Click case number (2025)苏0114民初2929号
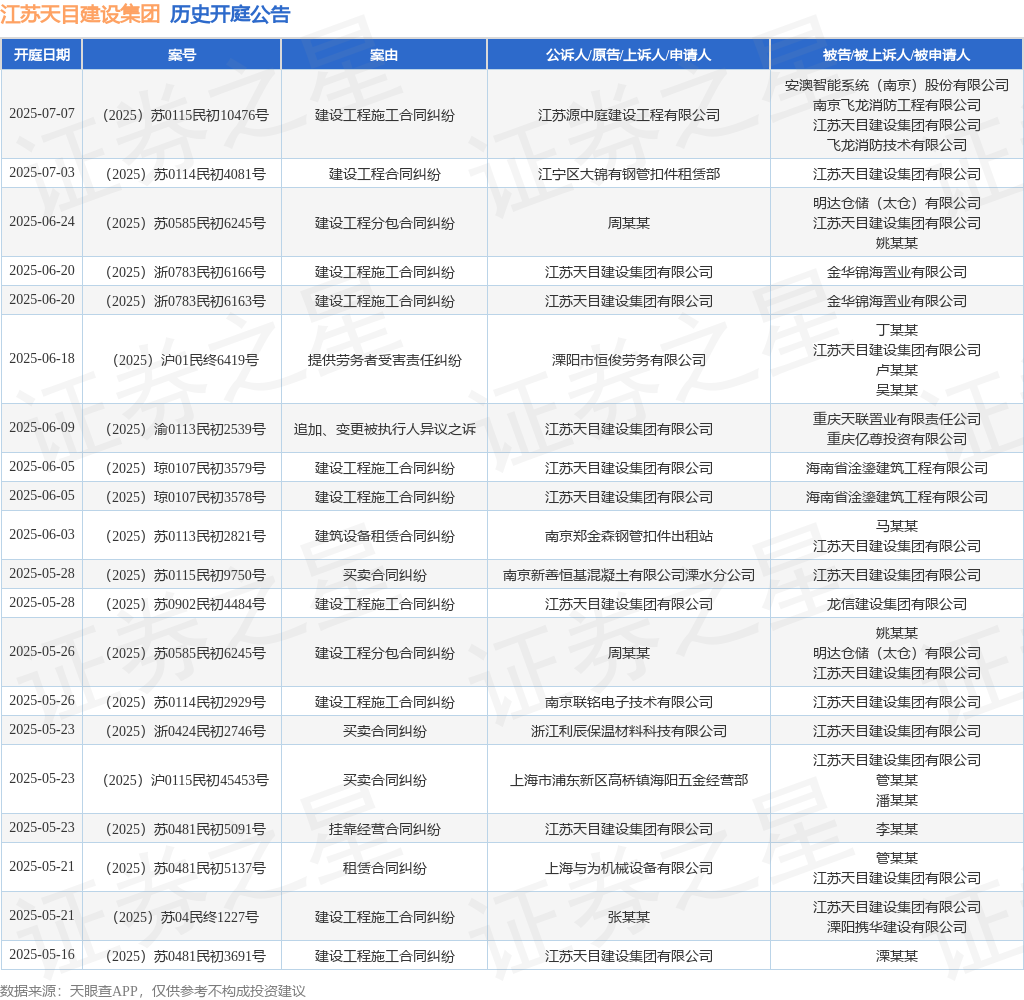Image resolution: width=1024 pixels, height=1000 pixels. click(x=185, y=702)
